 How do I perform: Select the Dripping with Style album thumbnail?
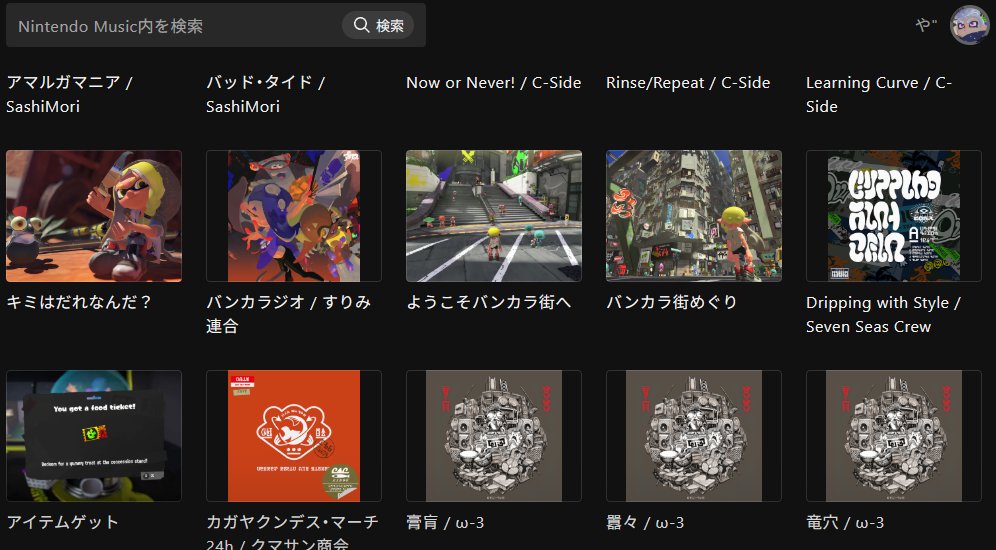coord(894,216)
